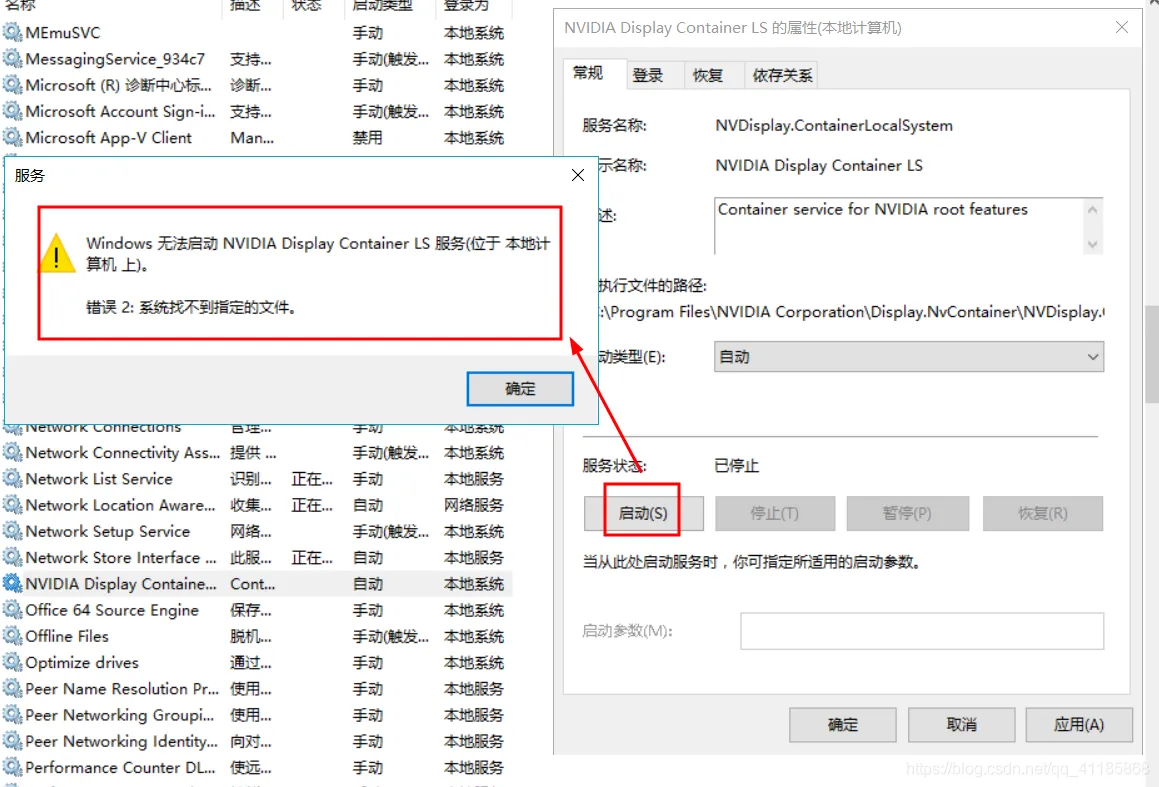Click 网络服务 logon for Network Location Awareness
The height and width of the screenshot is (787, 1159).
[474, 505]
